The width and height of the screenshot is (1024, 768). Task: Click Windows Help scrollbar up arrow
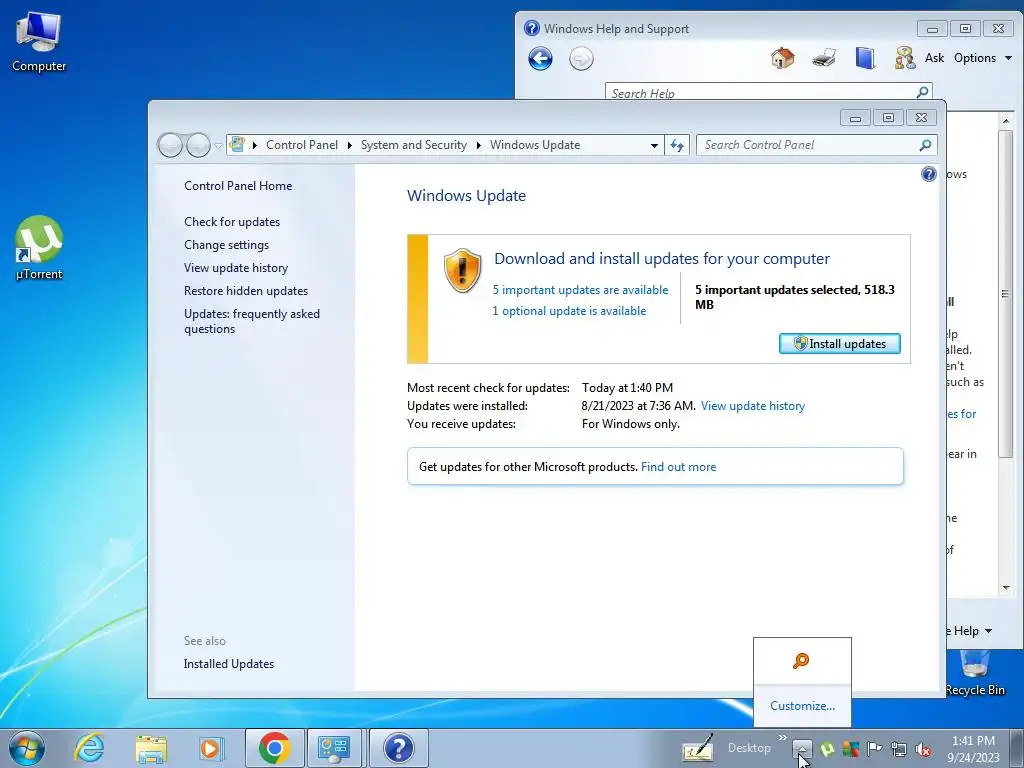point(1006,121)
